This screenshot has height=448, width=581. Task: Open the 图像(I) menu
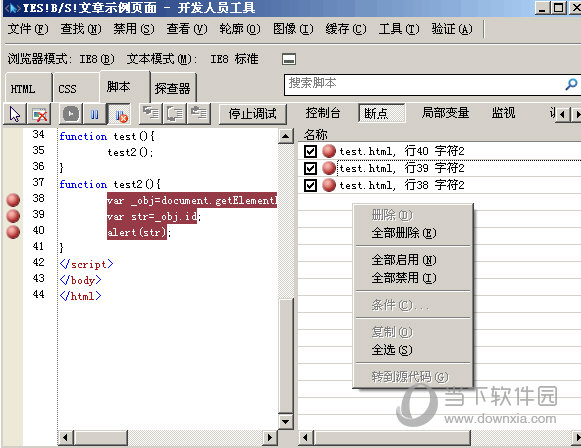click(293, 29)
